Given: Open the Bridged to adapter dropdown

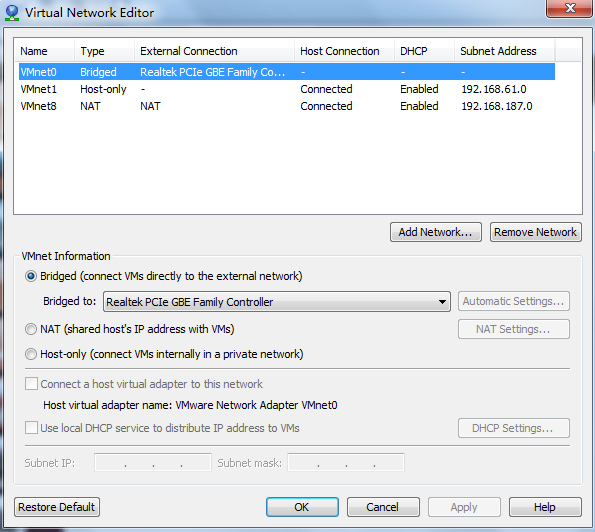Looking at the screenshot, I should coord(277,302).
